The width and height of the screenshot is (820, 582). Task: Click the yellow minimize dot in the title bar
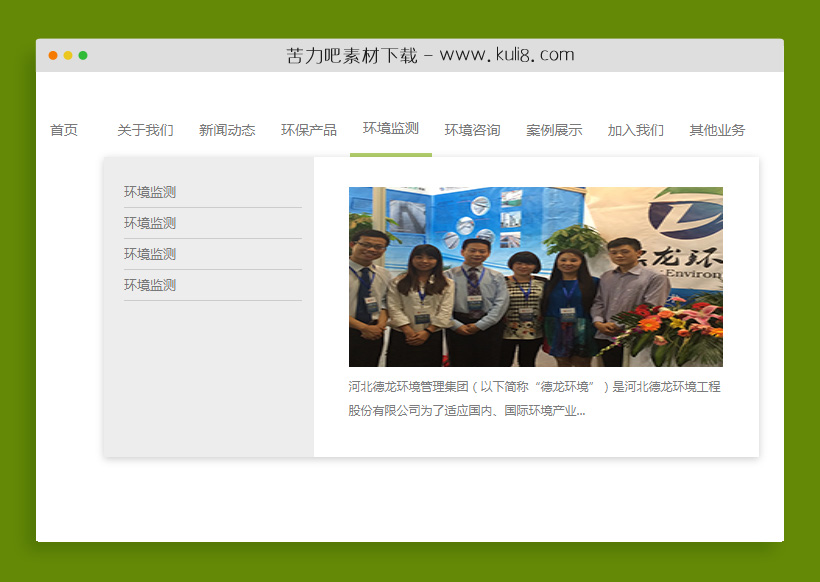coord(68,56)
